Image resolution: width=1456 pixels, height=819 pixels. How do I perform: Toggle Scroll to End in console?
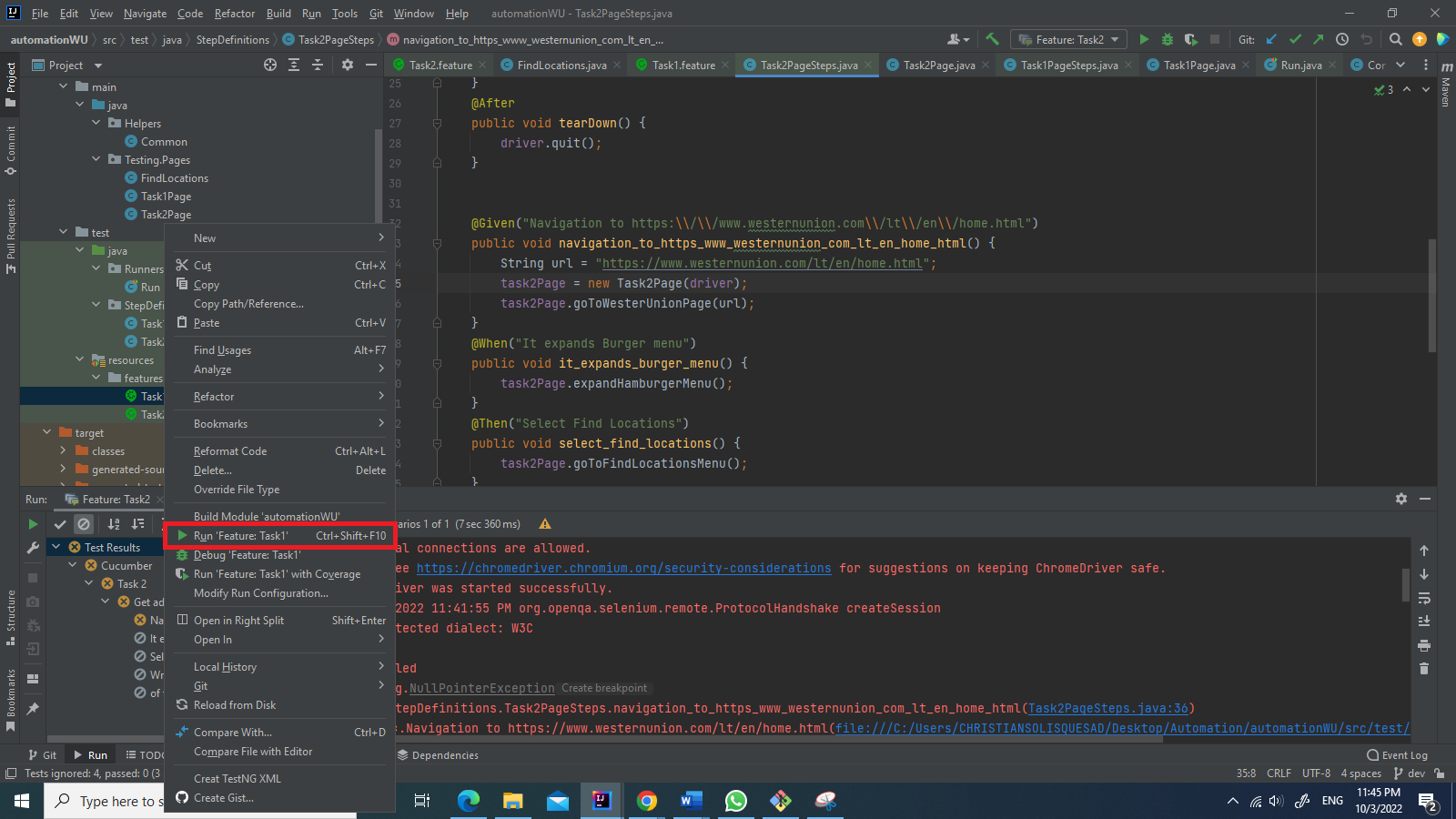(1424, 622)
